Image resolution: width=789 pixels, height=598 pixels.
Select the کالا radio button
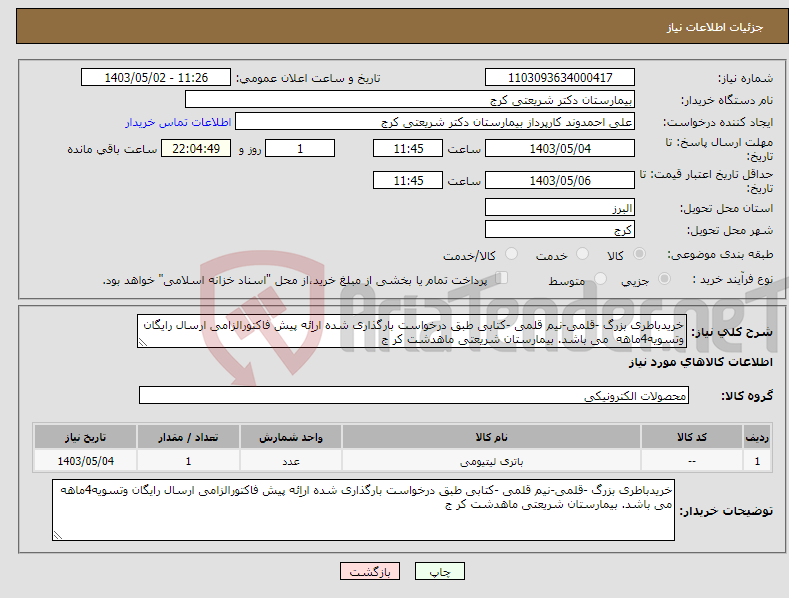(x=639, y=254)
